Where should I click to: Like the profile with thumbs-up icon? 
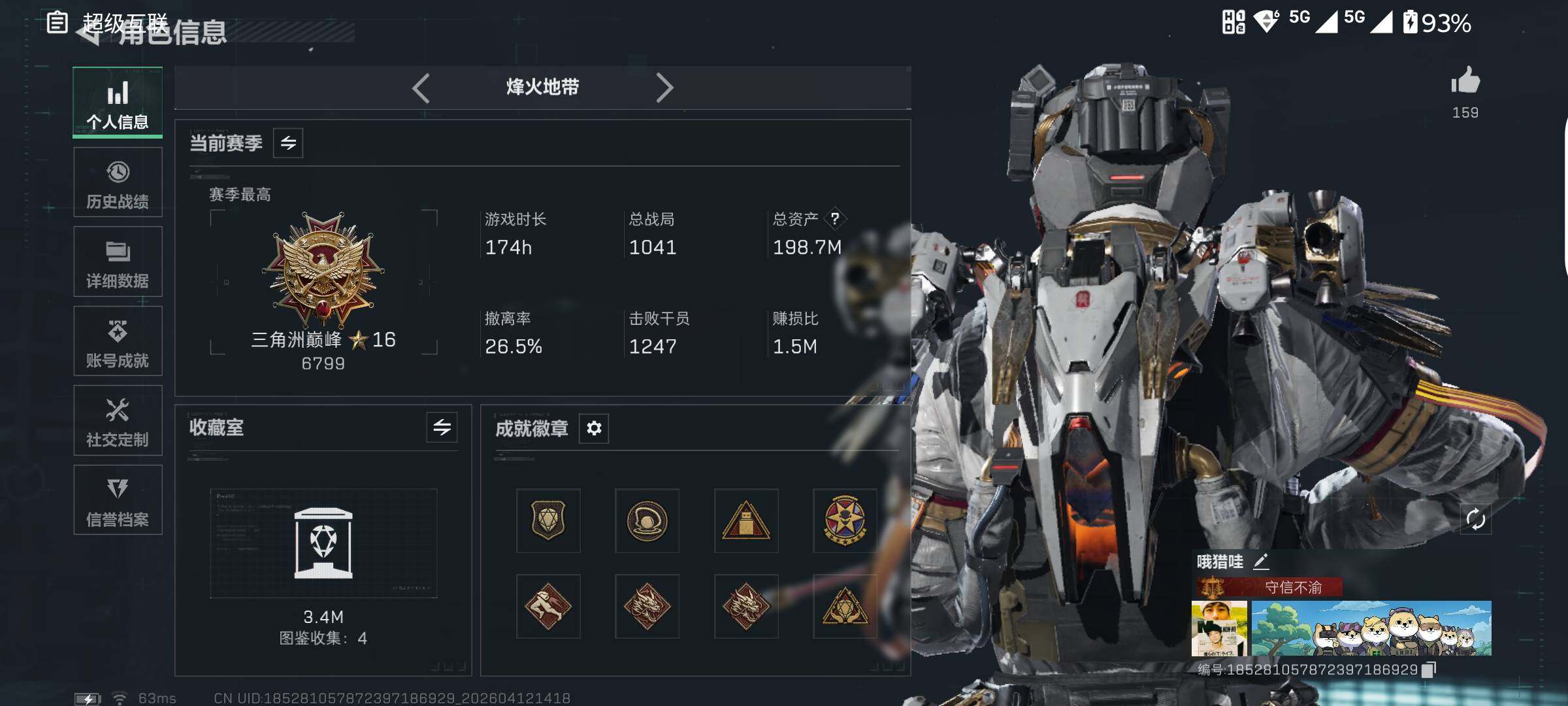(1465, 81)
